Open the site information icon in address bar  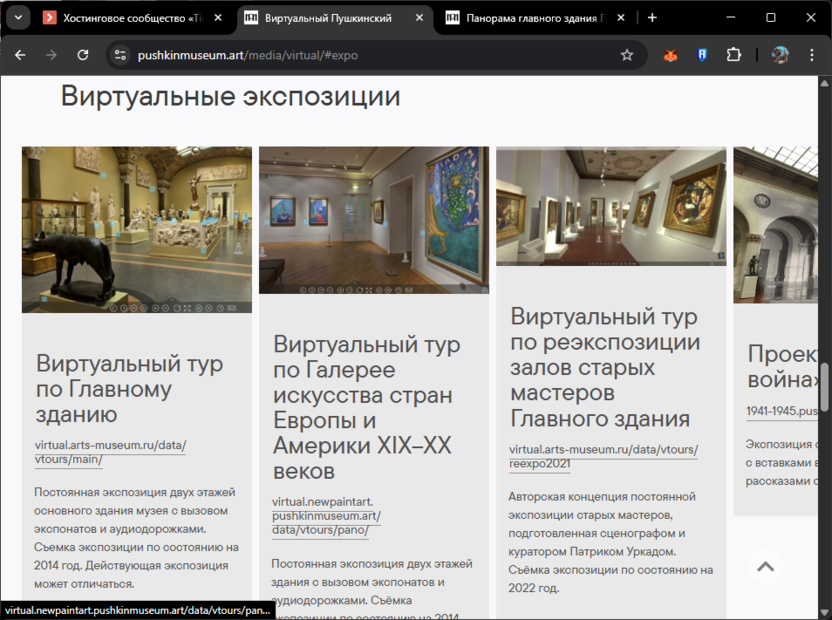click(120, 55)
